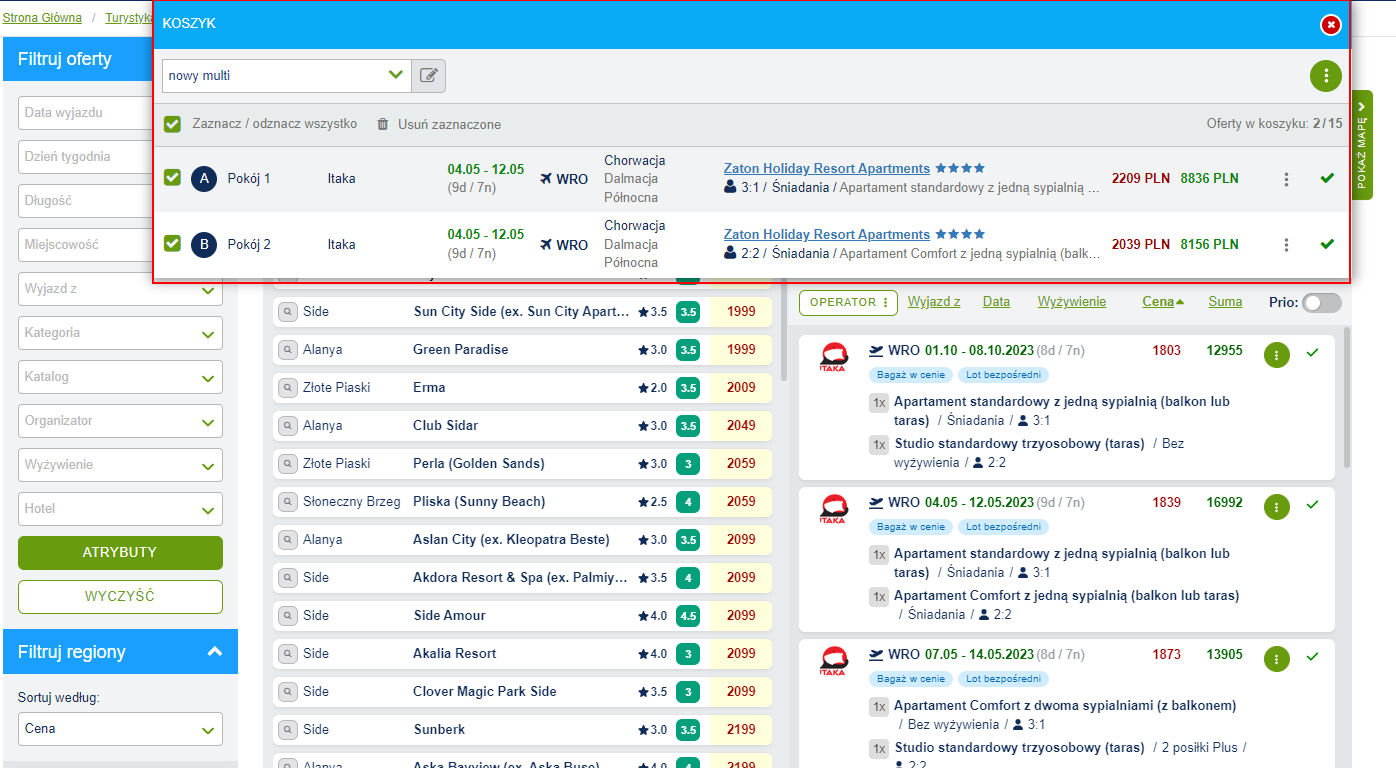The image size is (1396, 768).
Task: Click the Data wyjazdu input field
Action: click(x=85, y=113)
